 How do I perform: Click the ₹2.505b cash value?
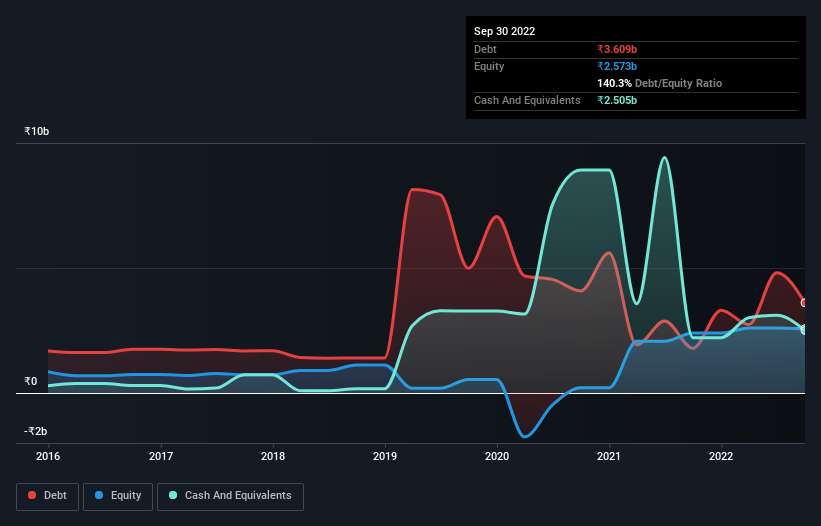point(617,100)
